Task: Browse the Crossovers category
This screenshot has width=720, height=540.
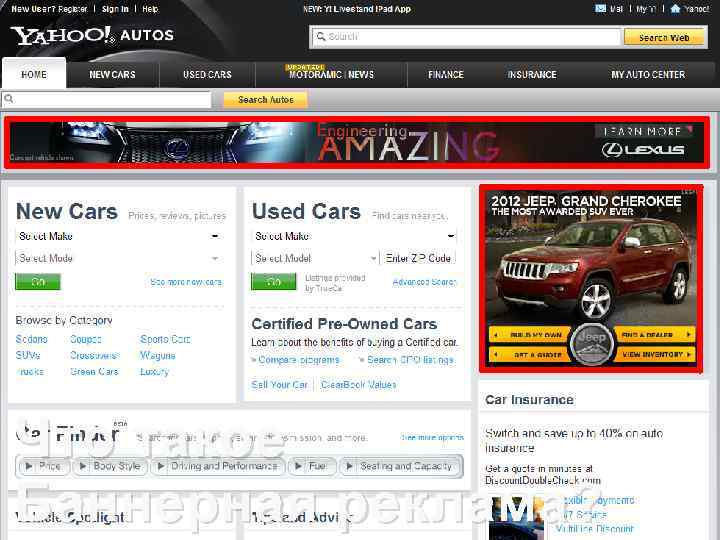Action: click(x=95, y=355)
